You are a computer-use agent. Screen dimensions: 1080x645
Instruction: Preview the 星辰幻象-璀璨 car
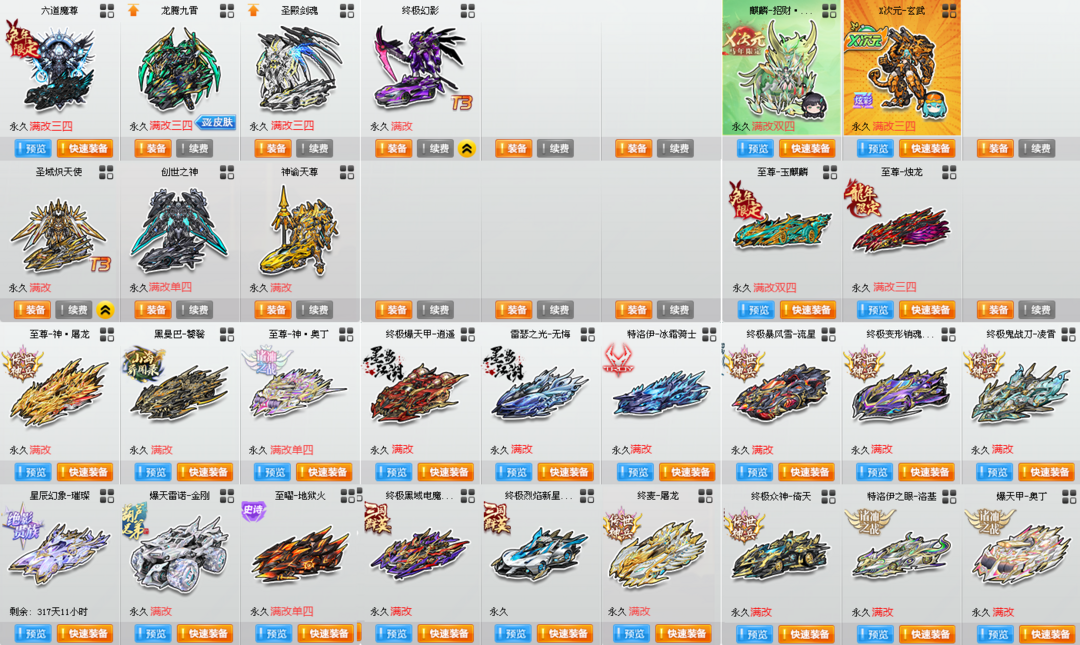click(x=32, y=633)
